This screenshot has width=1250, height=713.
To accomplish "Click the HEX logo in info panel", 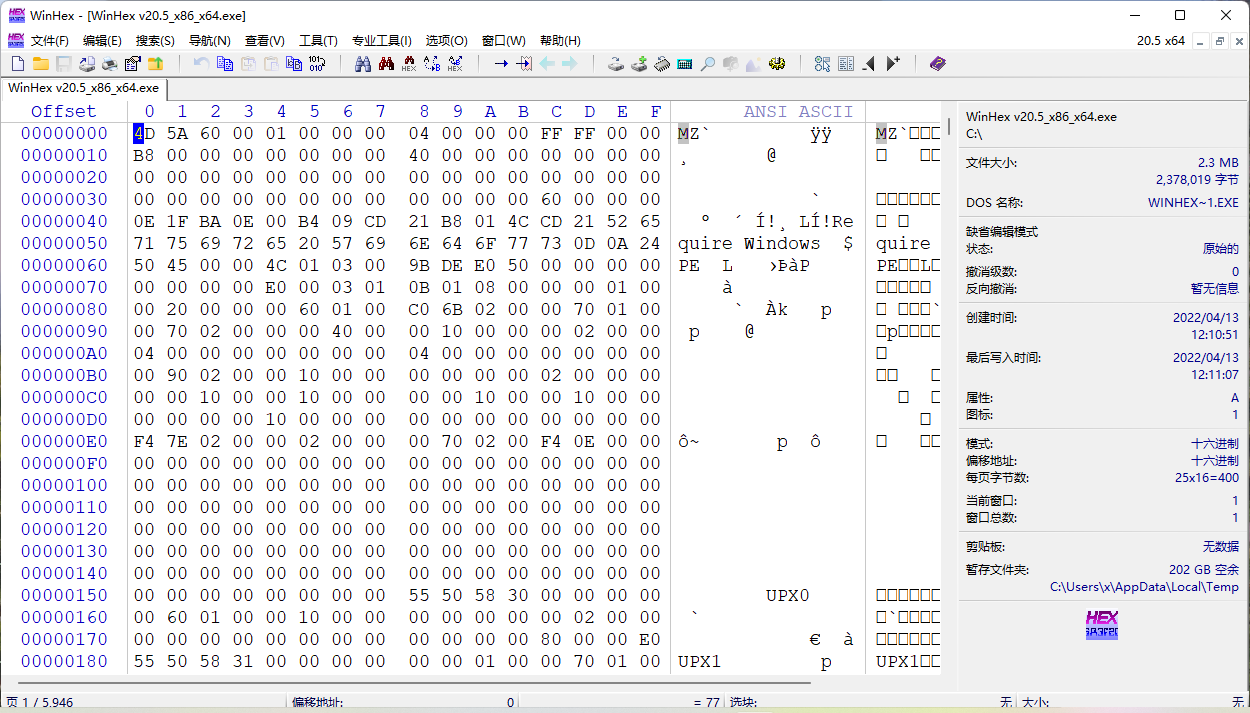I will pyautogui.click(x=1102, y=625).
